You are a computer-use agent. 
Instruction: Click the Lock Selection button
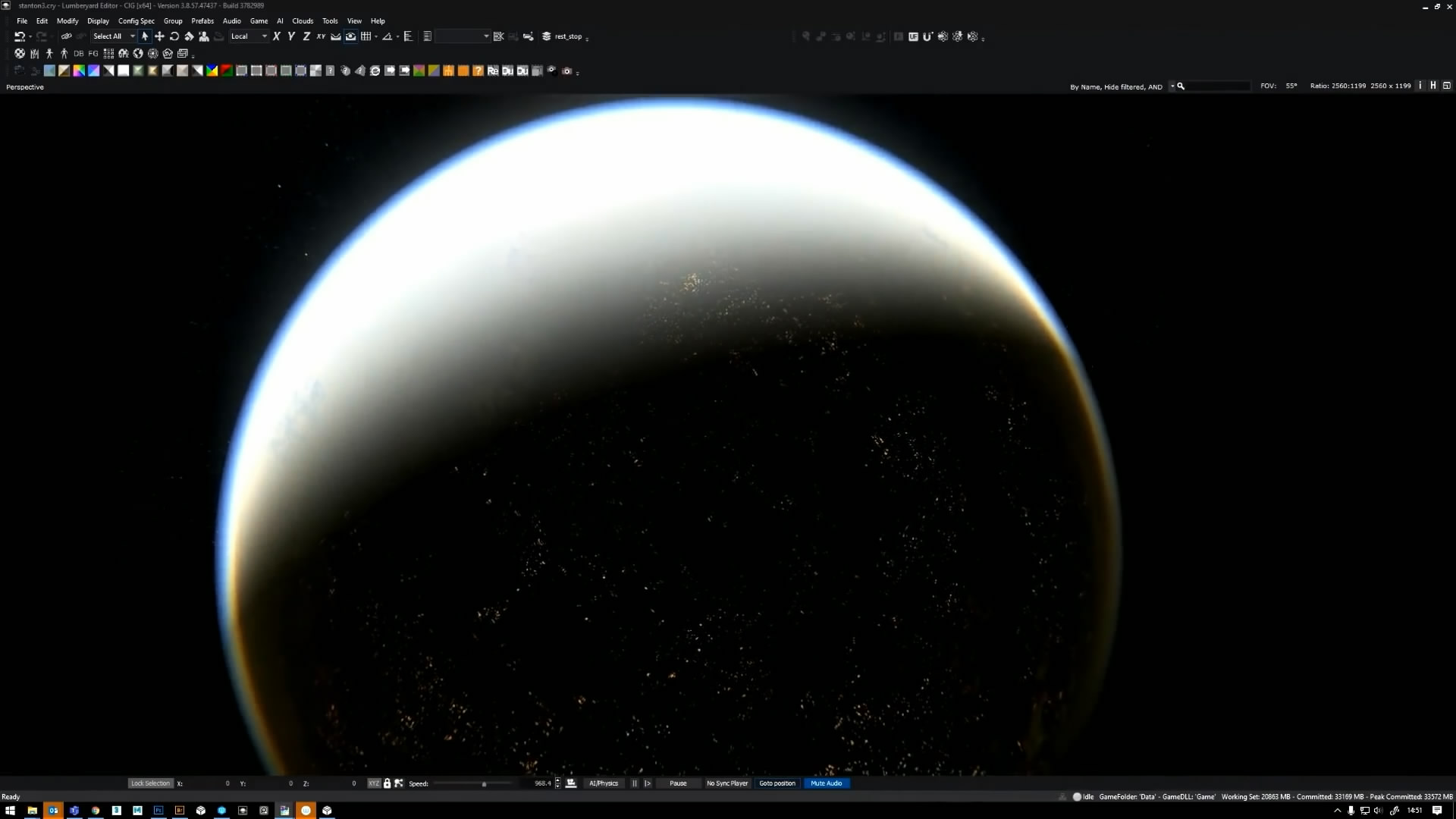point(150,783)
